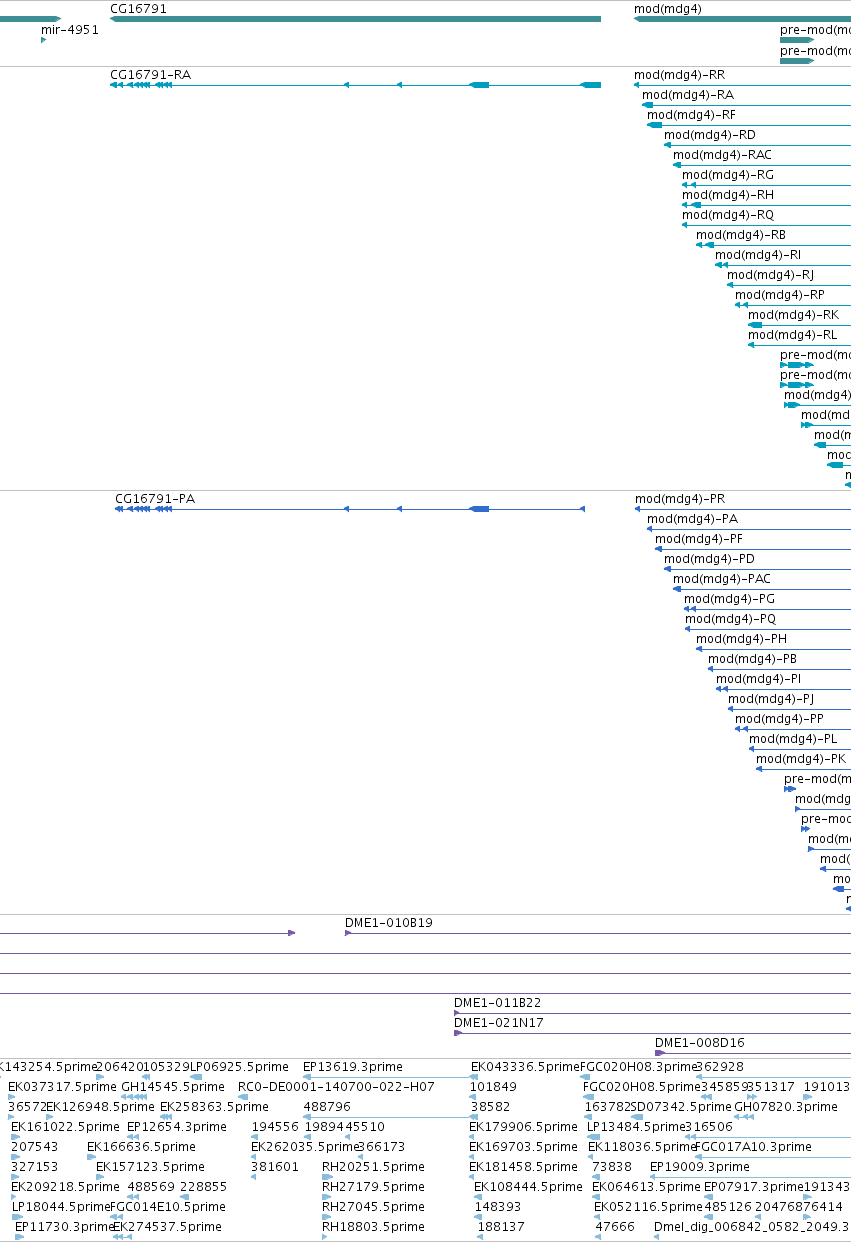The image size is (851, 1242).
Task: Click transcript mod(mdg4)-RA
Action: 688,94
